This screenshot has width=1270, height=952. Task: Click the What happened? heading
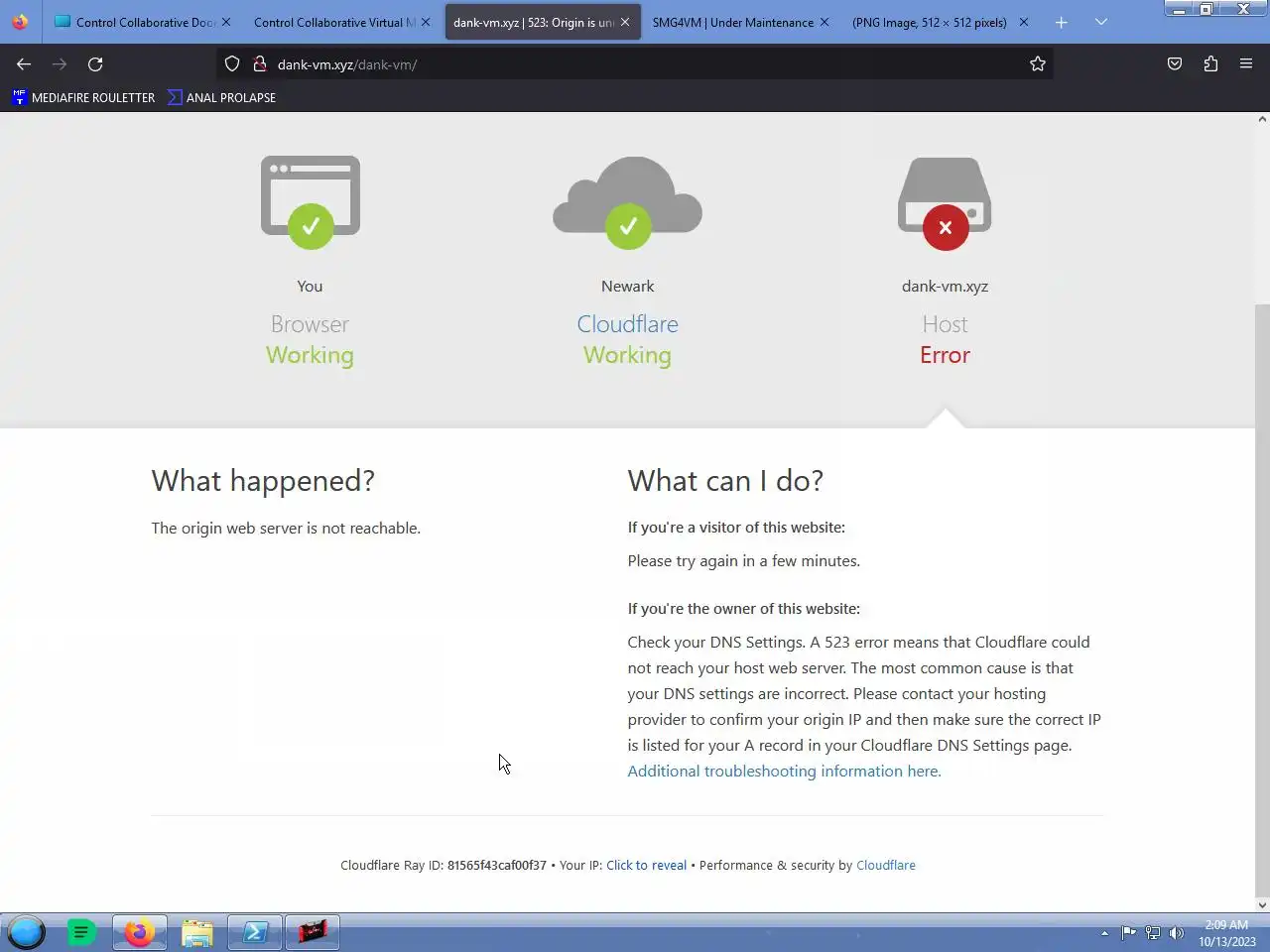point(263,481)
